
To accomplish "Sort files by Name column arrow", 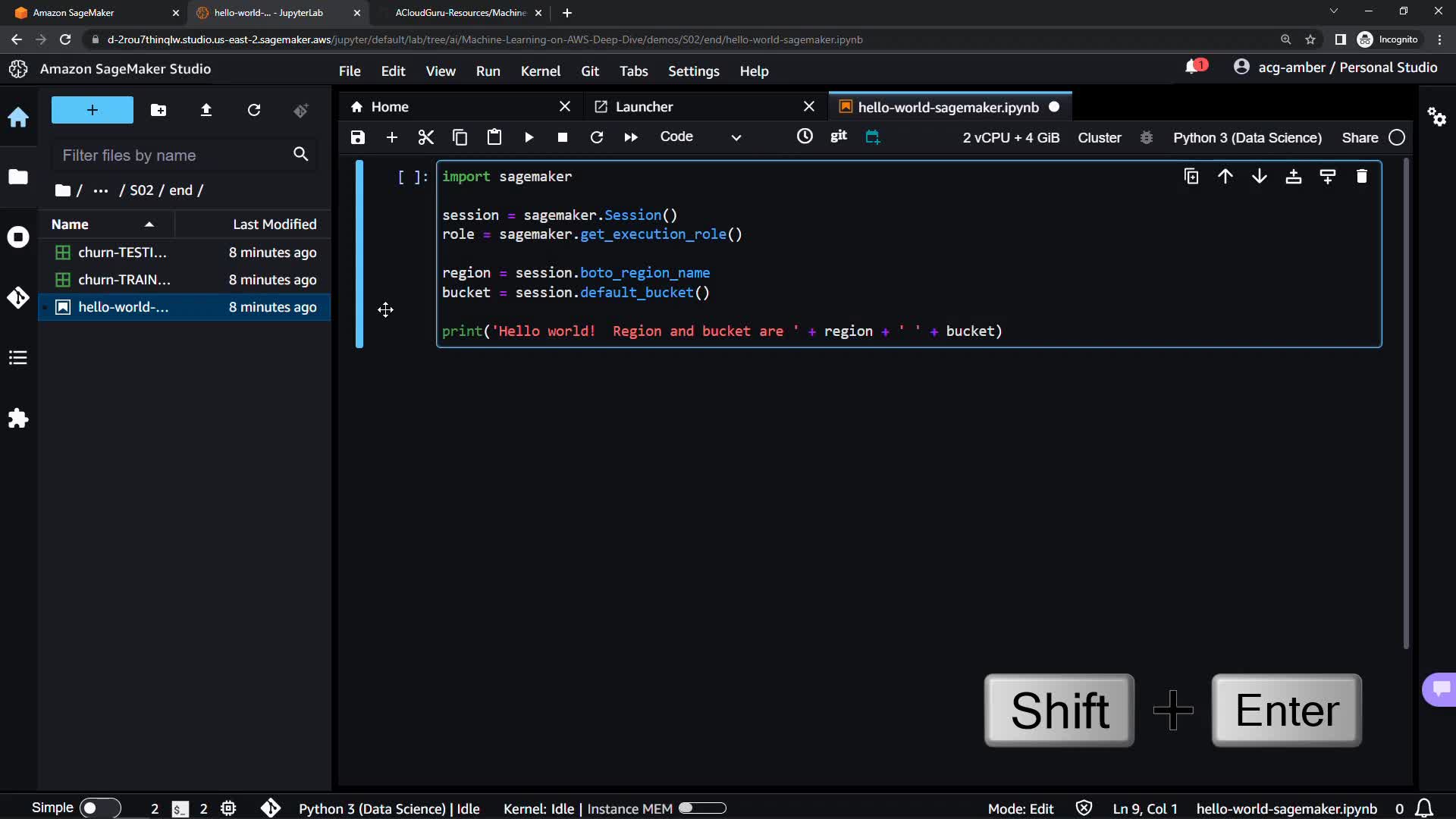I will (x=149, y=224).
